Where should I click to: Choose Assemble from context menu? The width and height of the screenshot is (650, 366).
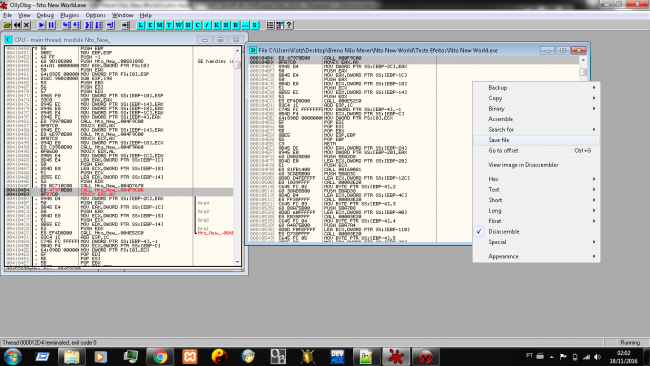coord(536,119)
